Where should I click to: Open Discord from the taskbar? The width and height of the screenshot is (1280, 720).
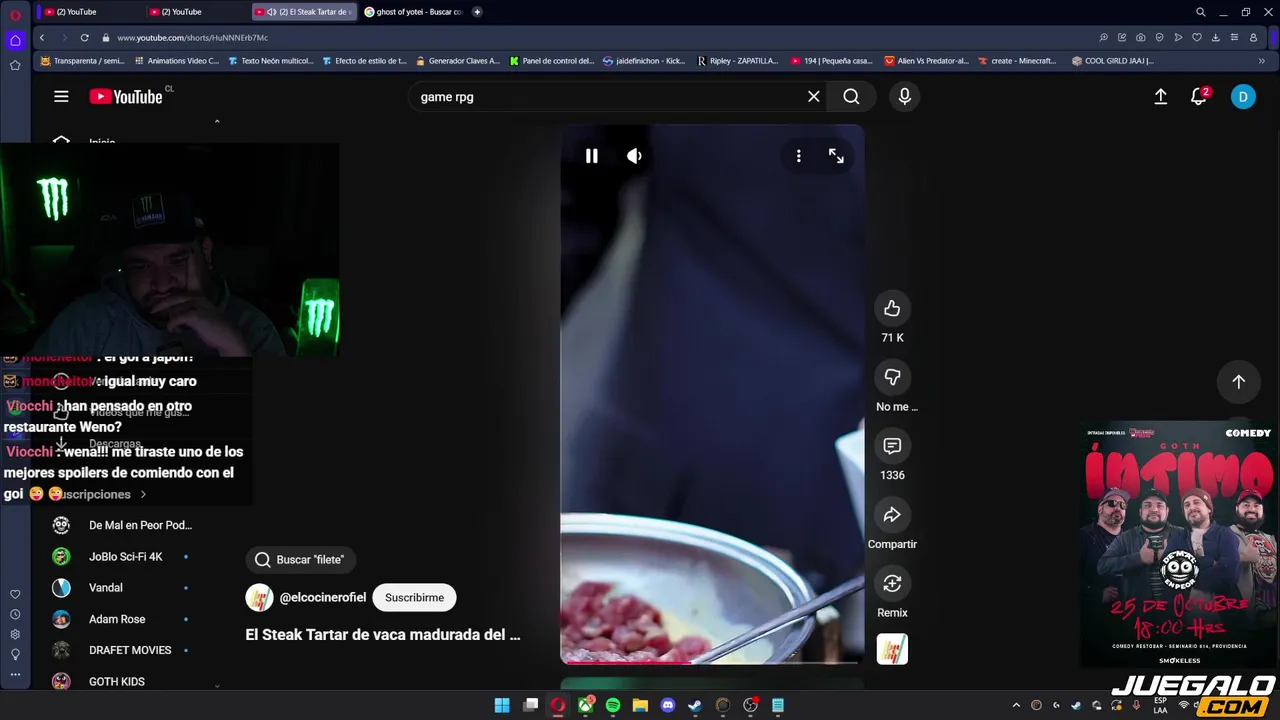668,705
